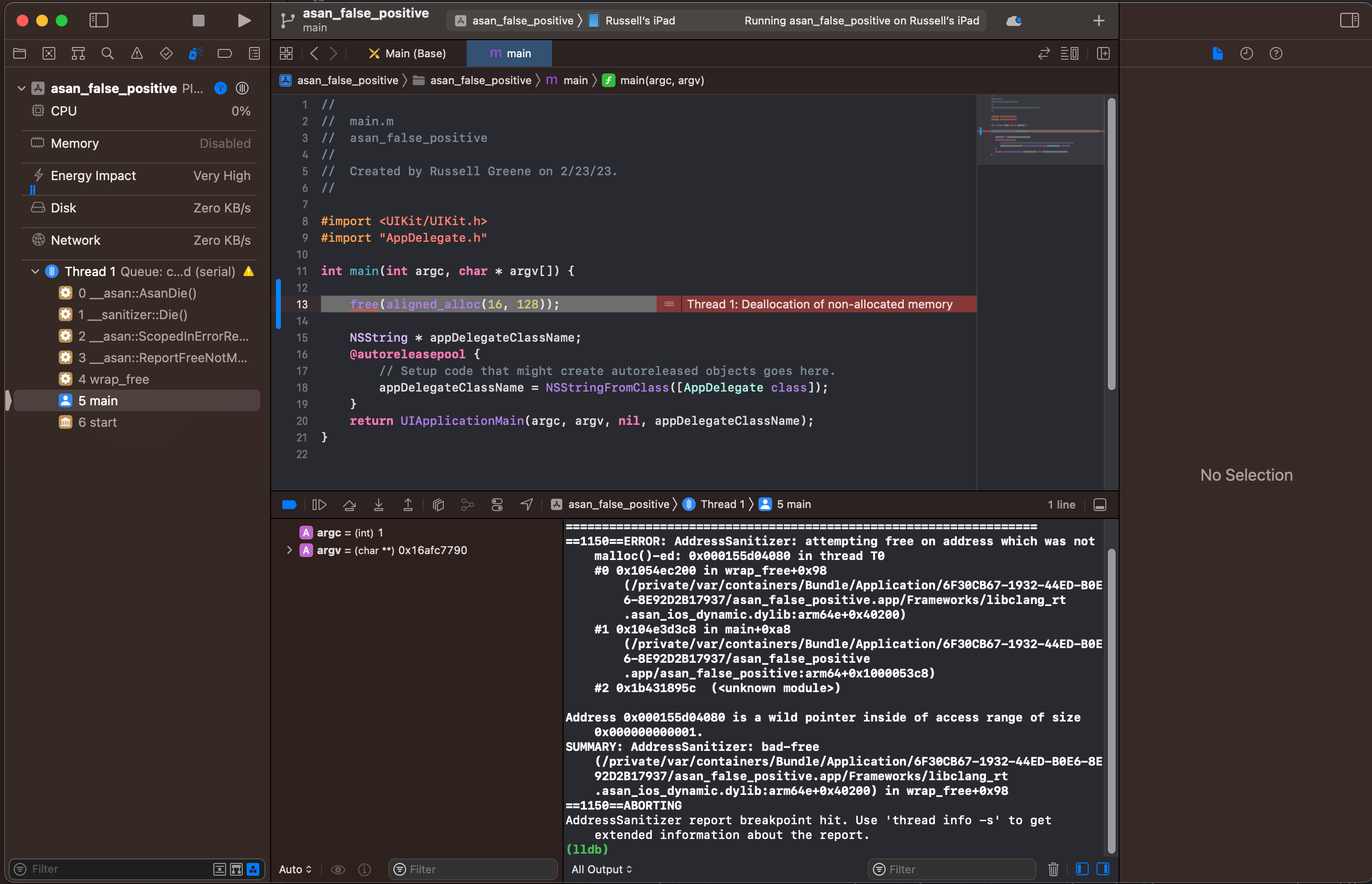Clear console with the trash icon
The width and height of the screenshot is (1372, 884).
[x=1053, y=869]
